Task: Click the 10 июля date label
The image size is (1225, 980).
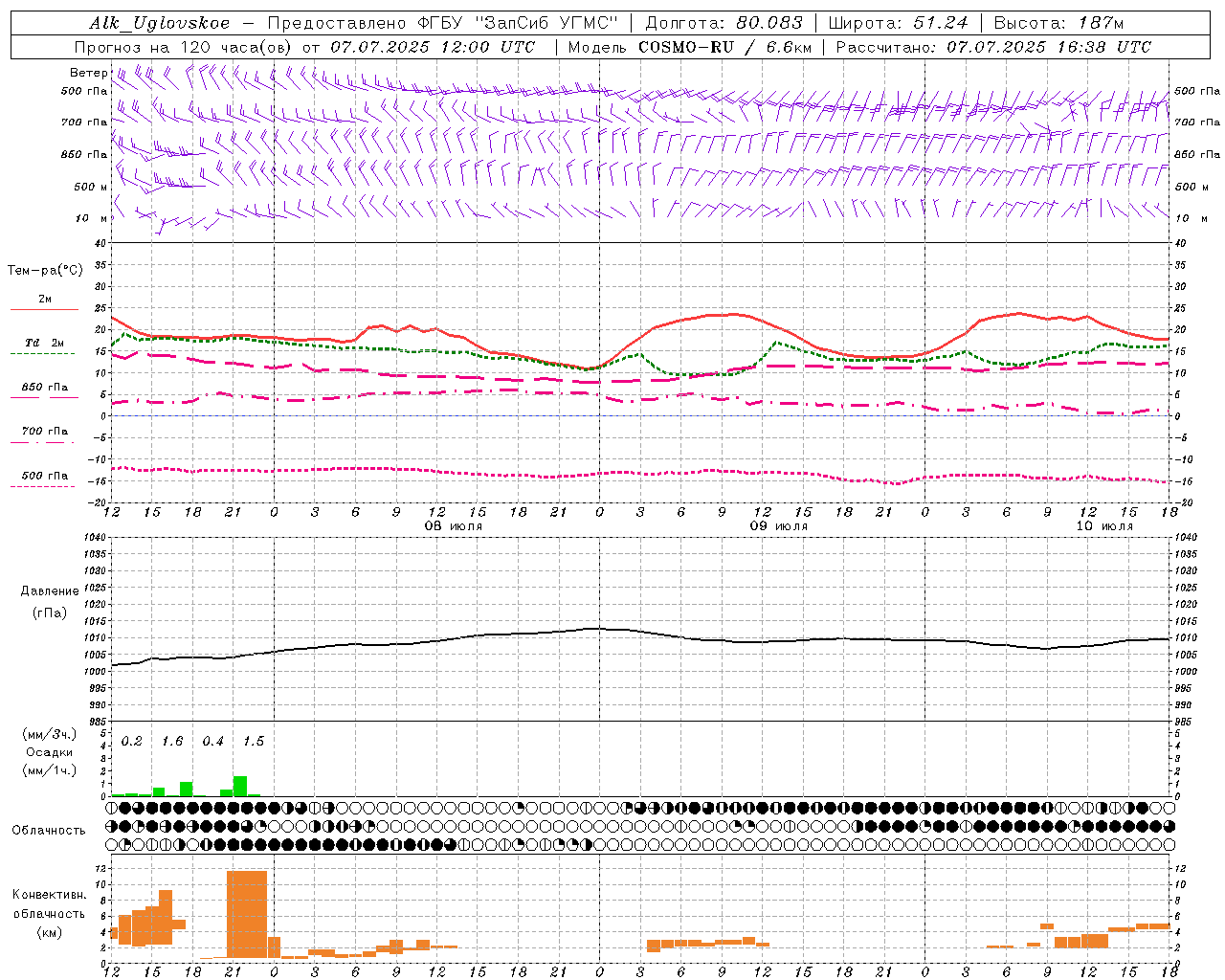Action: pos(1104,526)
